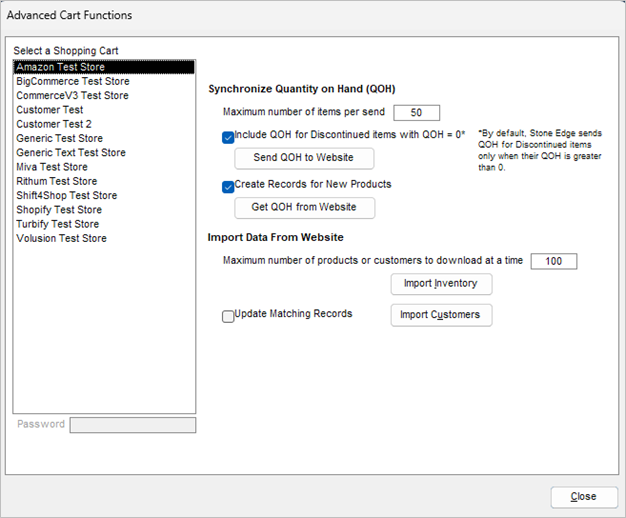The image size is (626, 518).
Task: Uncheck Include QOH for Discontinued items
Action: click(228, 138)
